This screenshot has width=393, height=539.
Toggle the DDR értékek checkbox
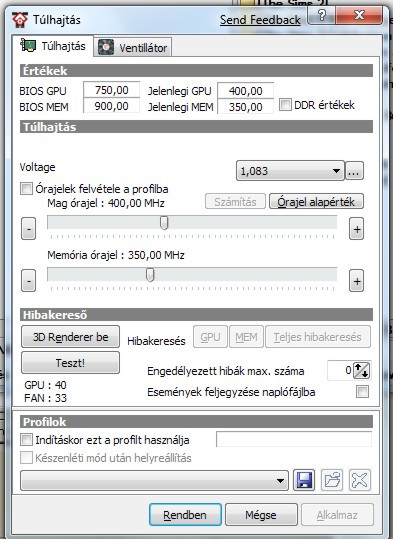tap(285, 104)
